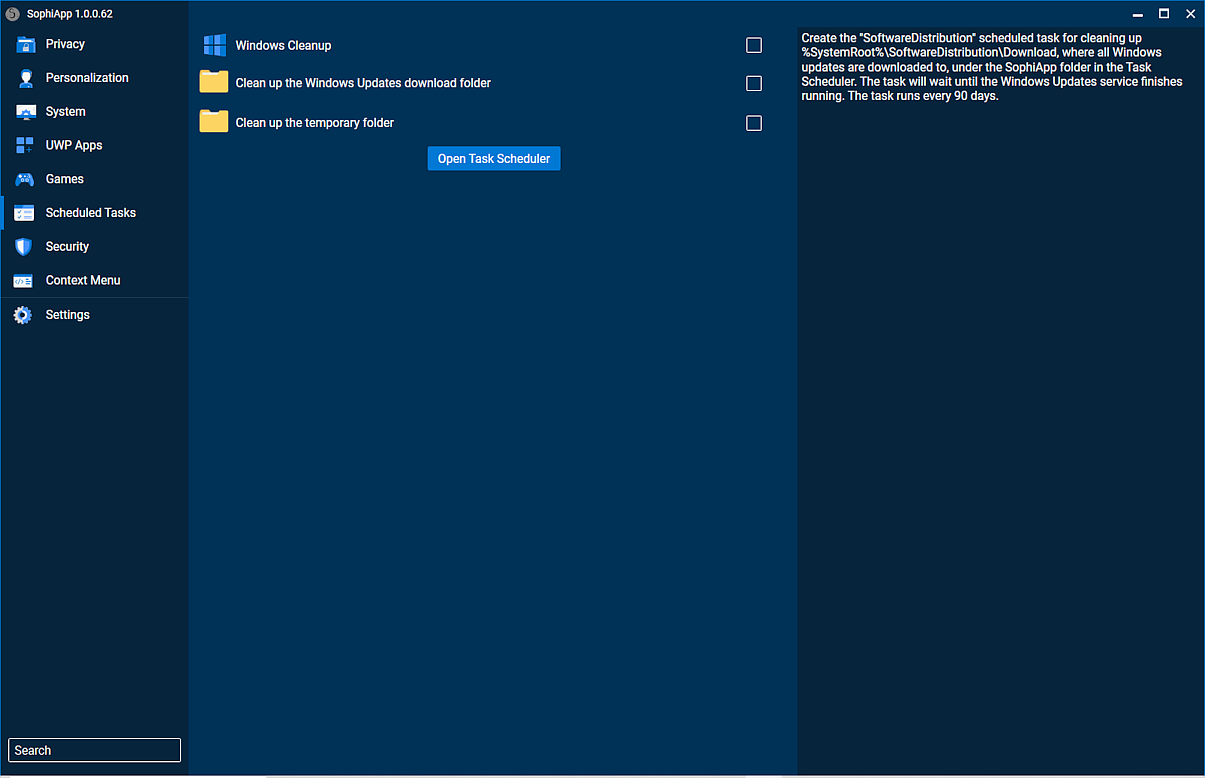Open the Security section label
1205x778 pixels.
click(x=67, y=246)
